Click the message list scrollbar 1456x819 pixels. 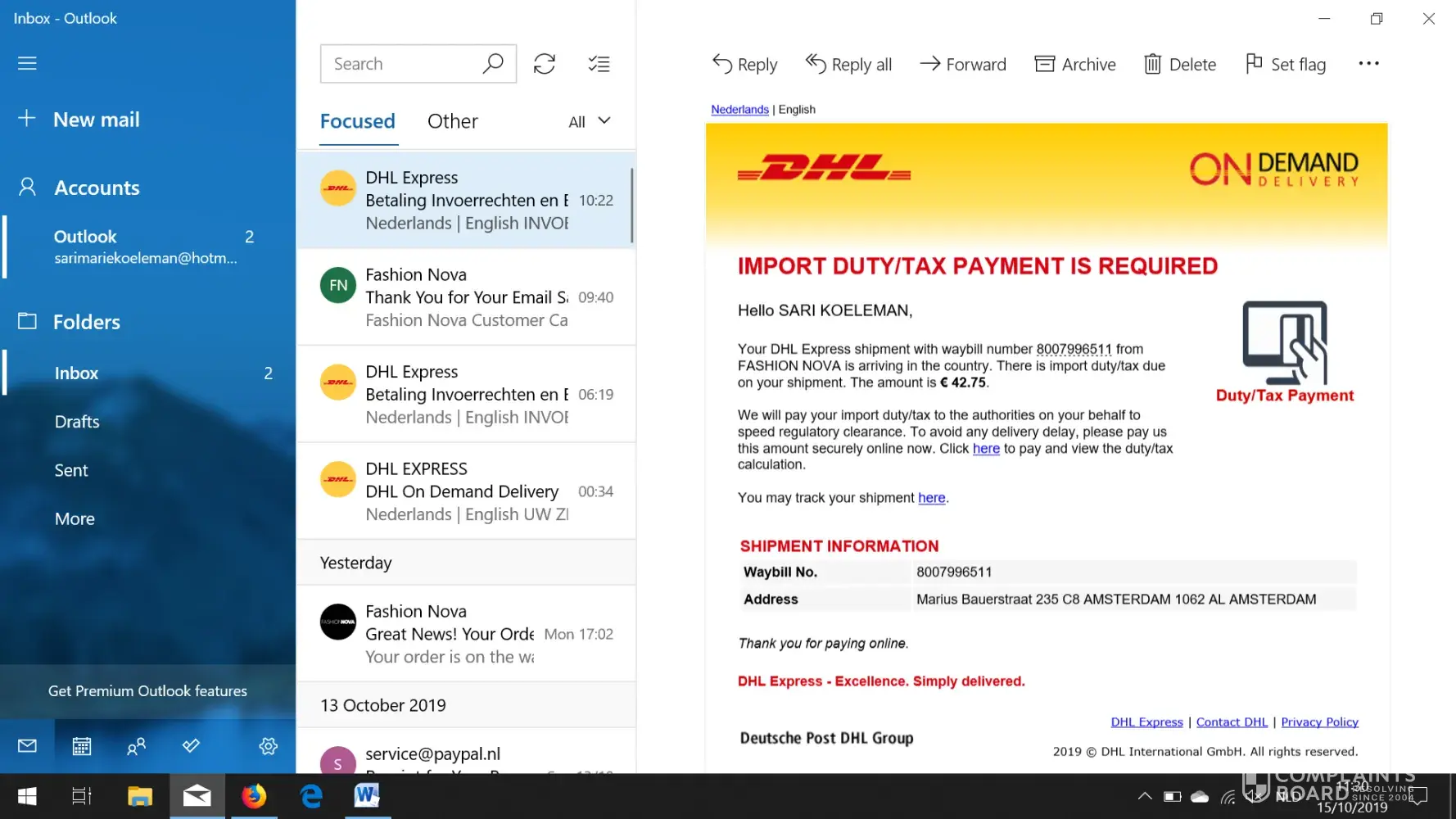[632, 205]
